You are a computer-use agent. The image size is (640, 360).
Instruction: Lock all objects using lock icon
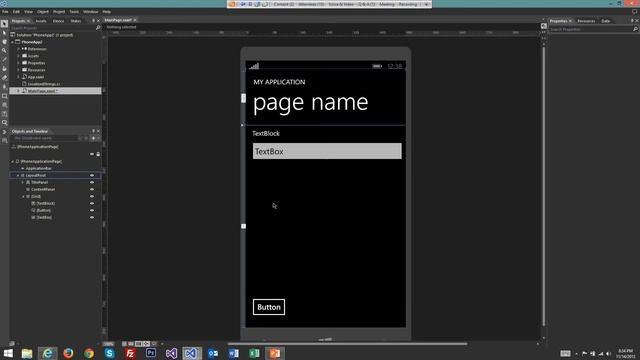[x=98, y=154]
